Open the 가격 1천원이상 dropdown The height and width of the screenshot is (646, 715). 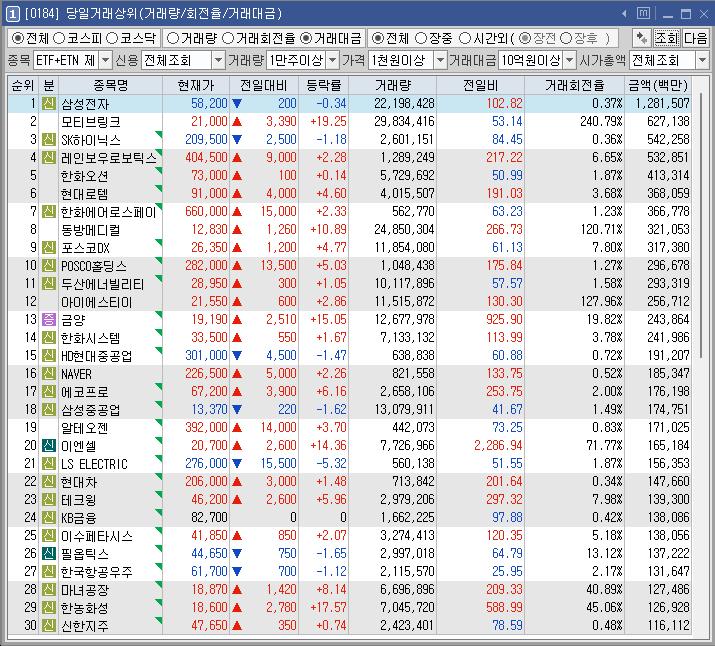[440, 60]
